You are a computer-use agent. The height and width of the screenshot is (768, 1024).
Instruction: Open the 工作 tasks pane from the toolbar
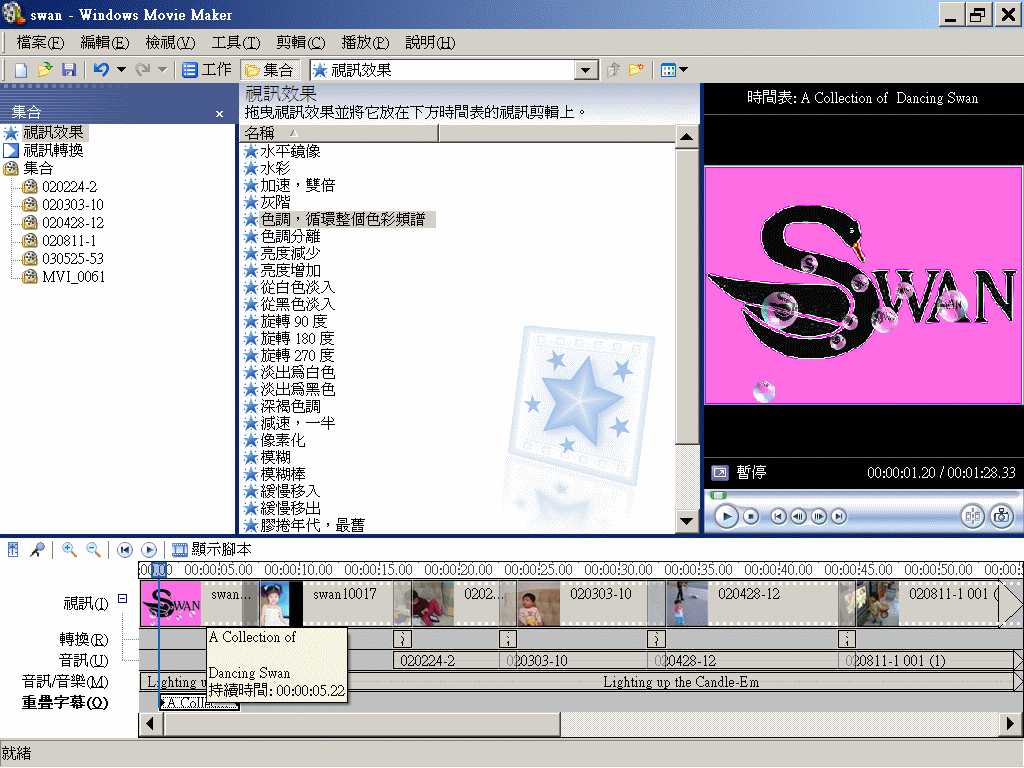tap(207, 69)
